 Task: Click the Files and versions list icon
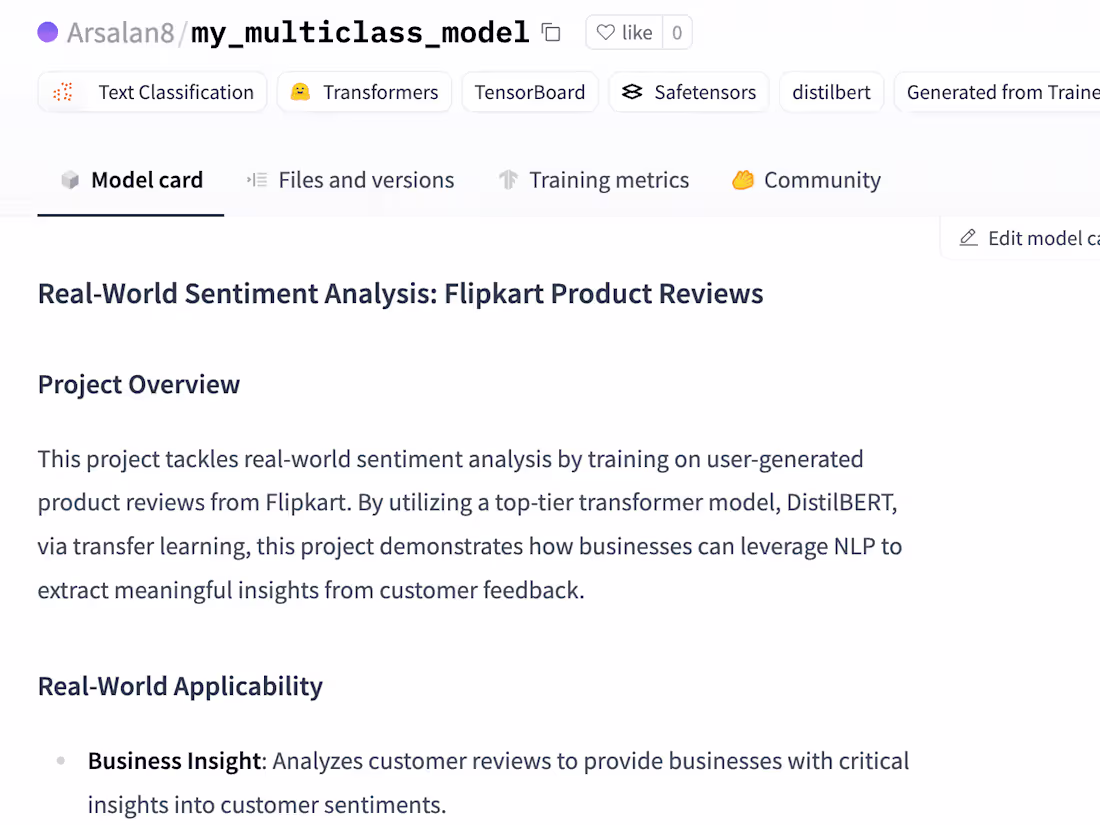click(257, 180)
